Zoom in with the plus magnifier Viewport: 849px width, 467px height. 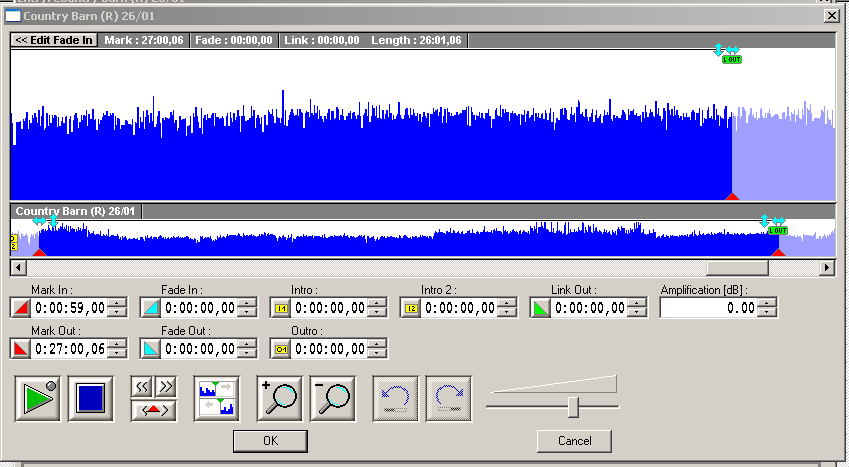pyautogui.click(x=279, y=399)
